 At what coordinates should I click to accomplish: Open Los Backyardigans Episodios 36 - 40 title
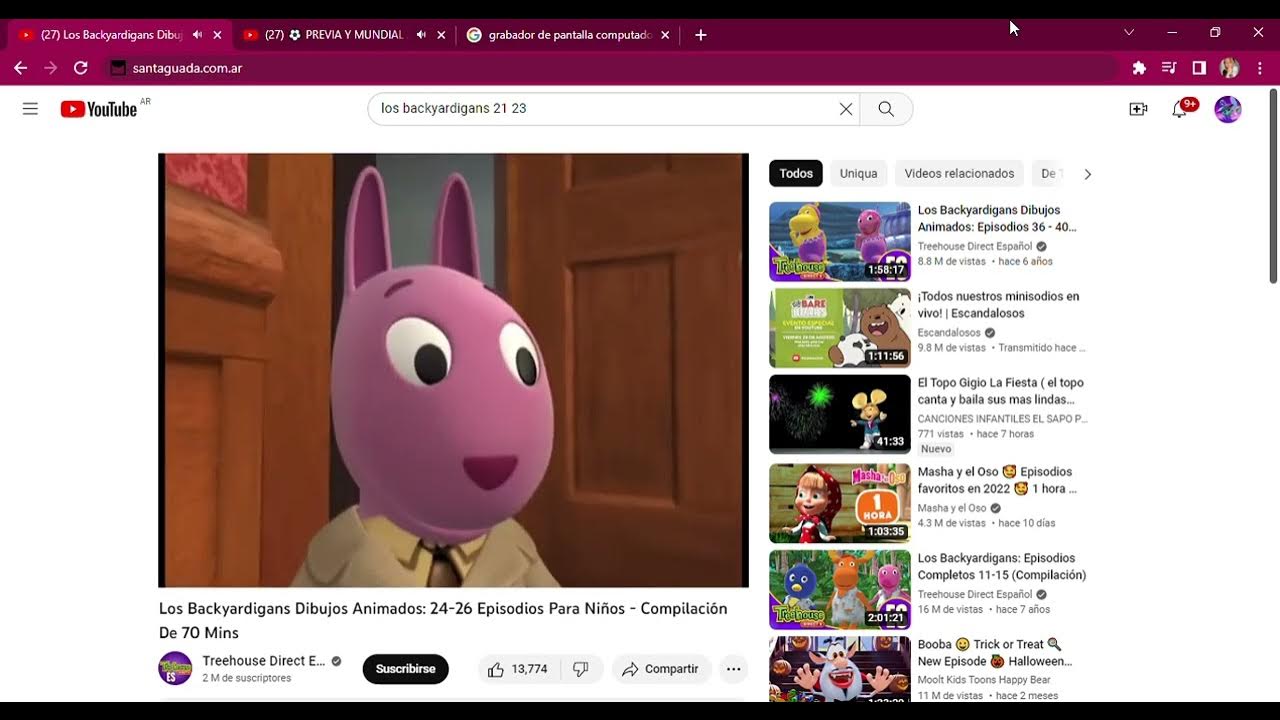pyautogui.click(x=997, y=219)
